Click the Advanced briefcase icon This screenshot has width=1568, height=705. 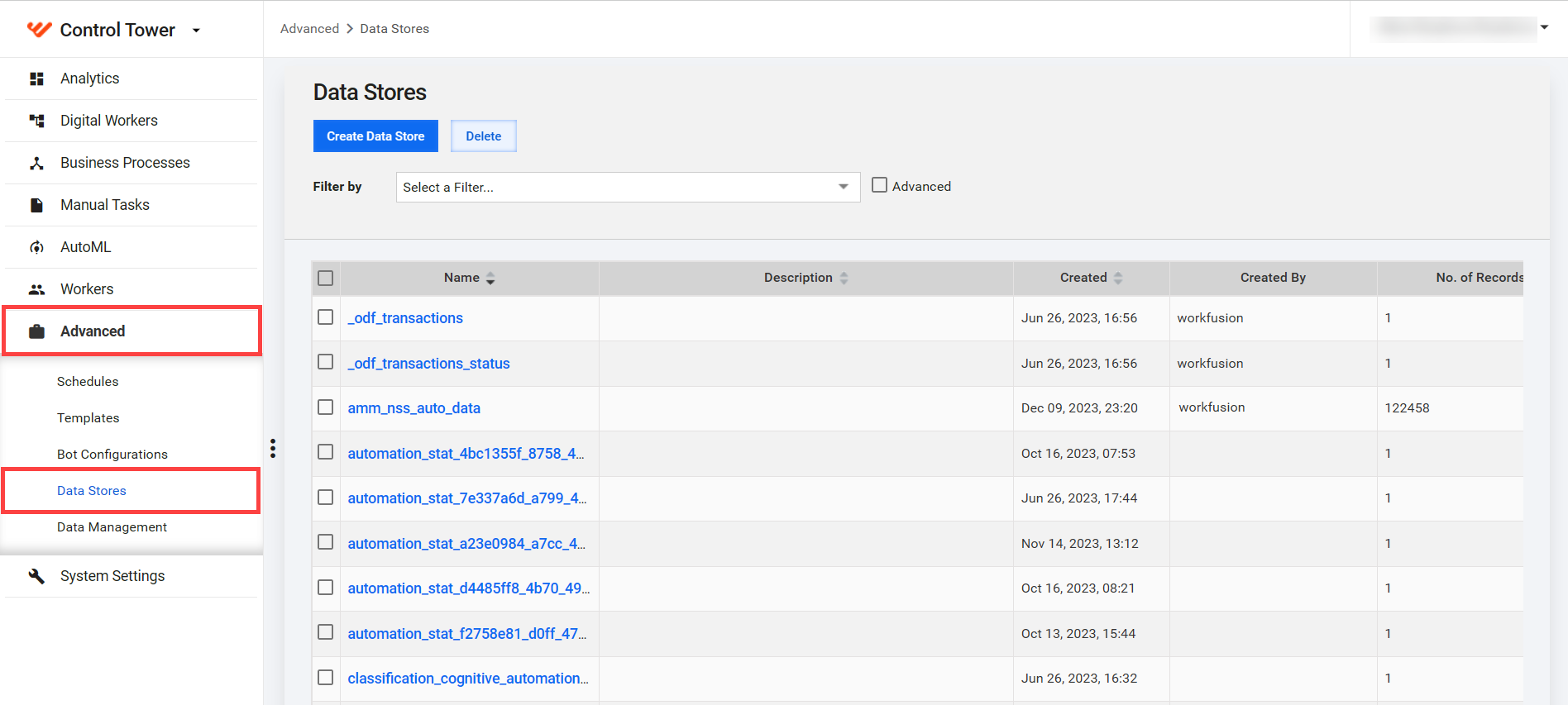point(36,331)
